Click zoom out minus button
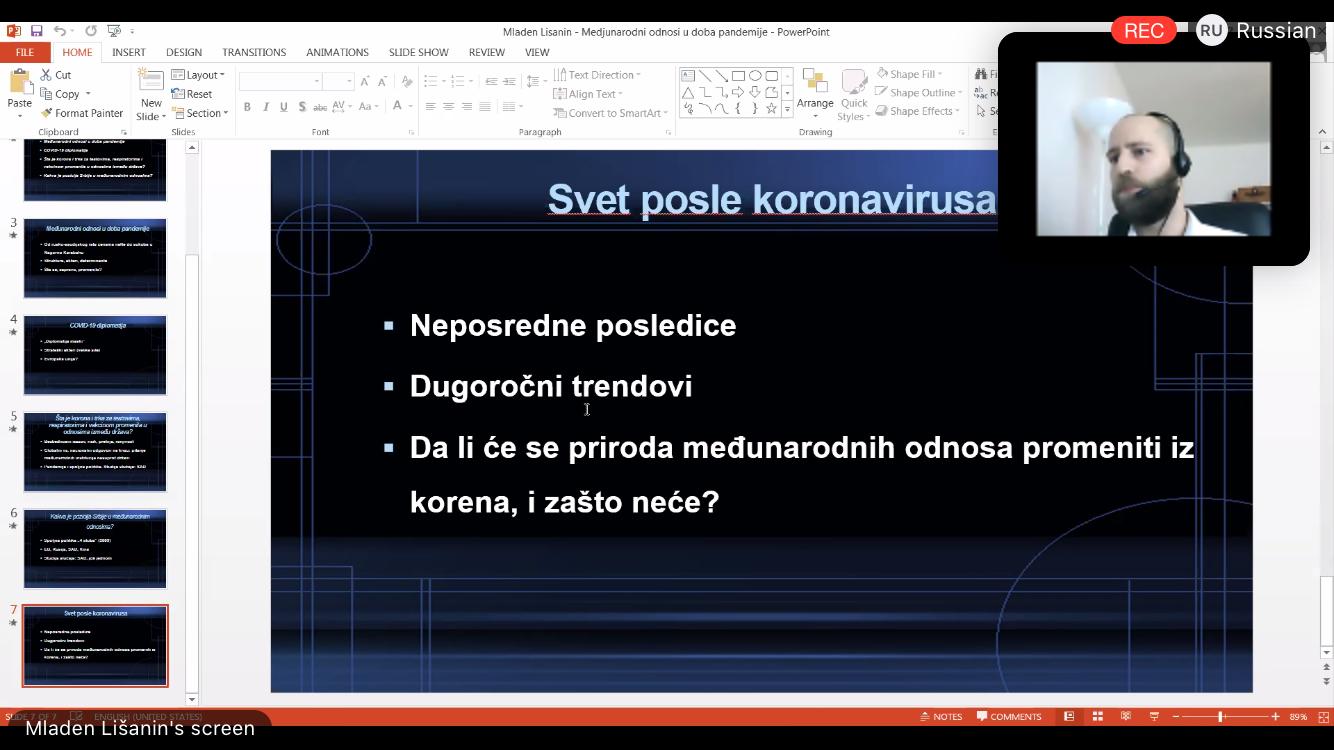The height and width of the screenshot is (750, 1334). tap(1176, 717)
